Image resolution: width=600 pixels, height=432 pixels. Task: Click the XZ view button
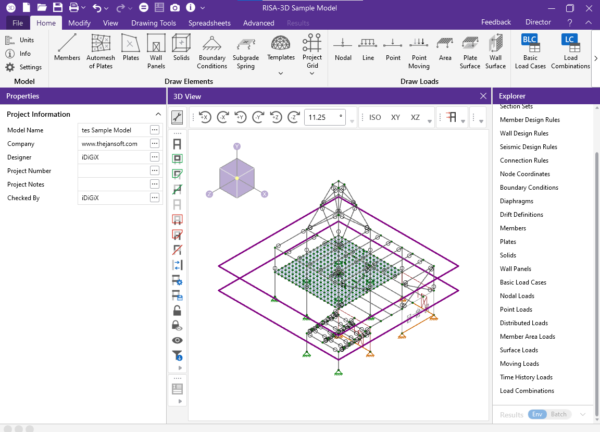point(415,117)
